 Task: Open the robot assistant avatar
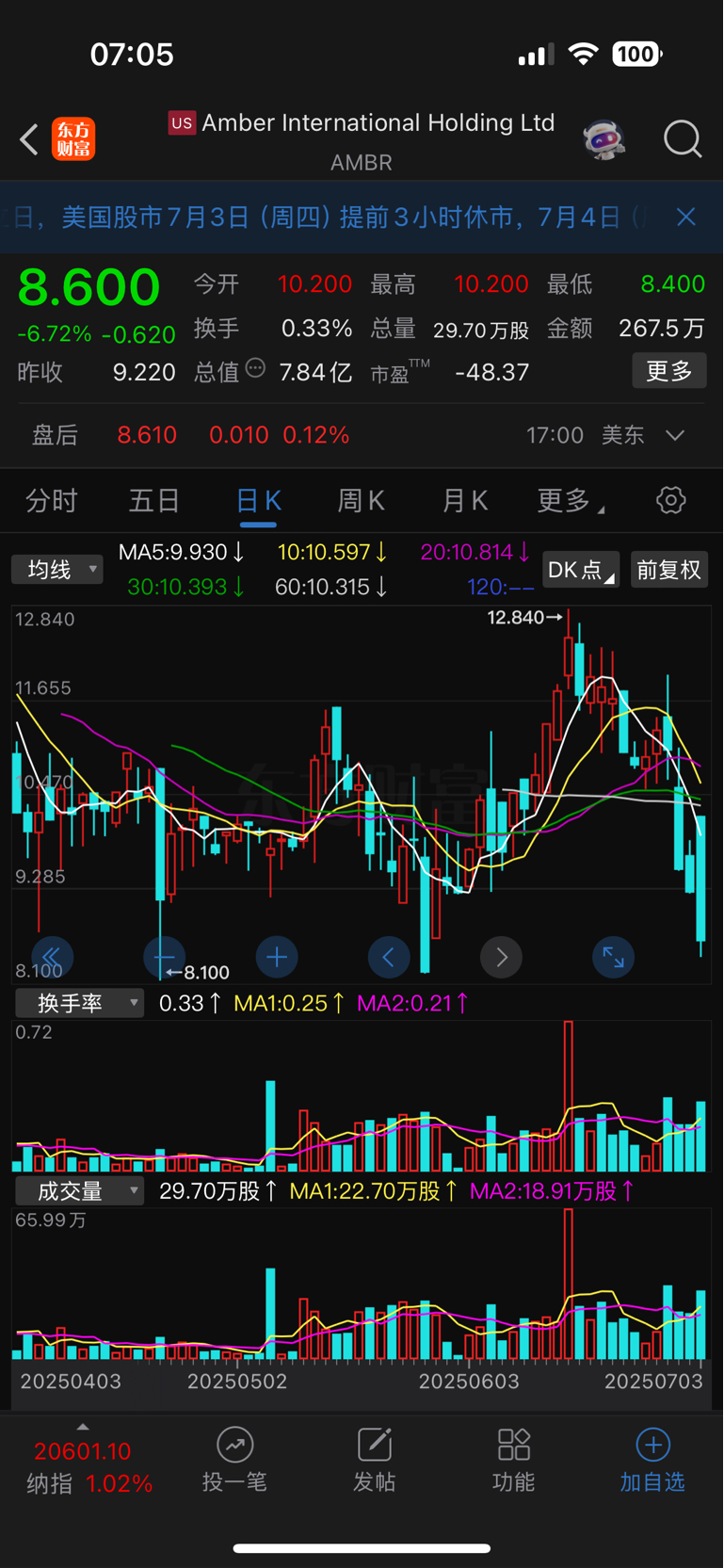tap(603, 139)
